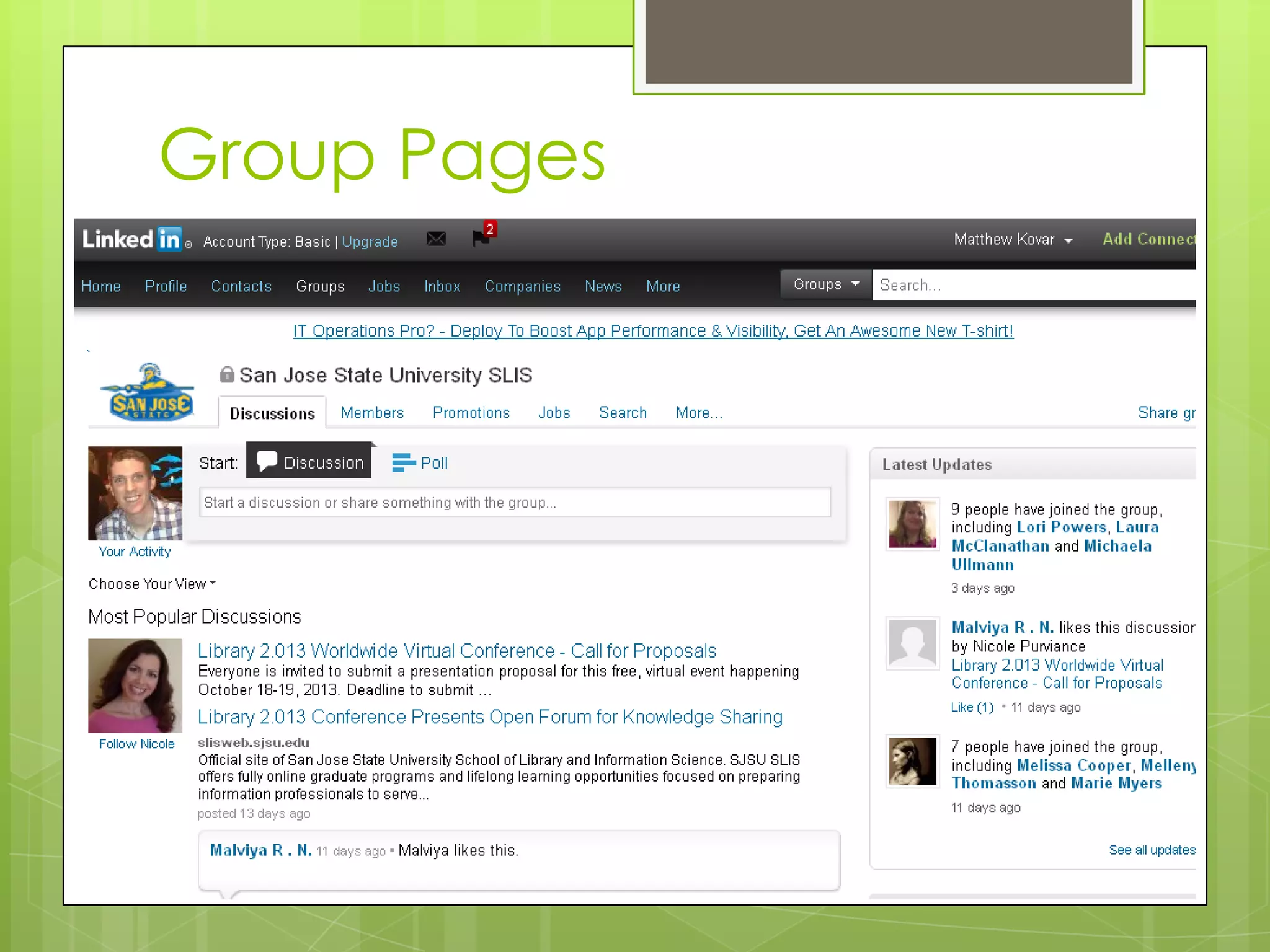Open the envelope messages icon

tap(436, 239)
